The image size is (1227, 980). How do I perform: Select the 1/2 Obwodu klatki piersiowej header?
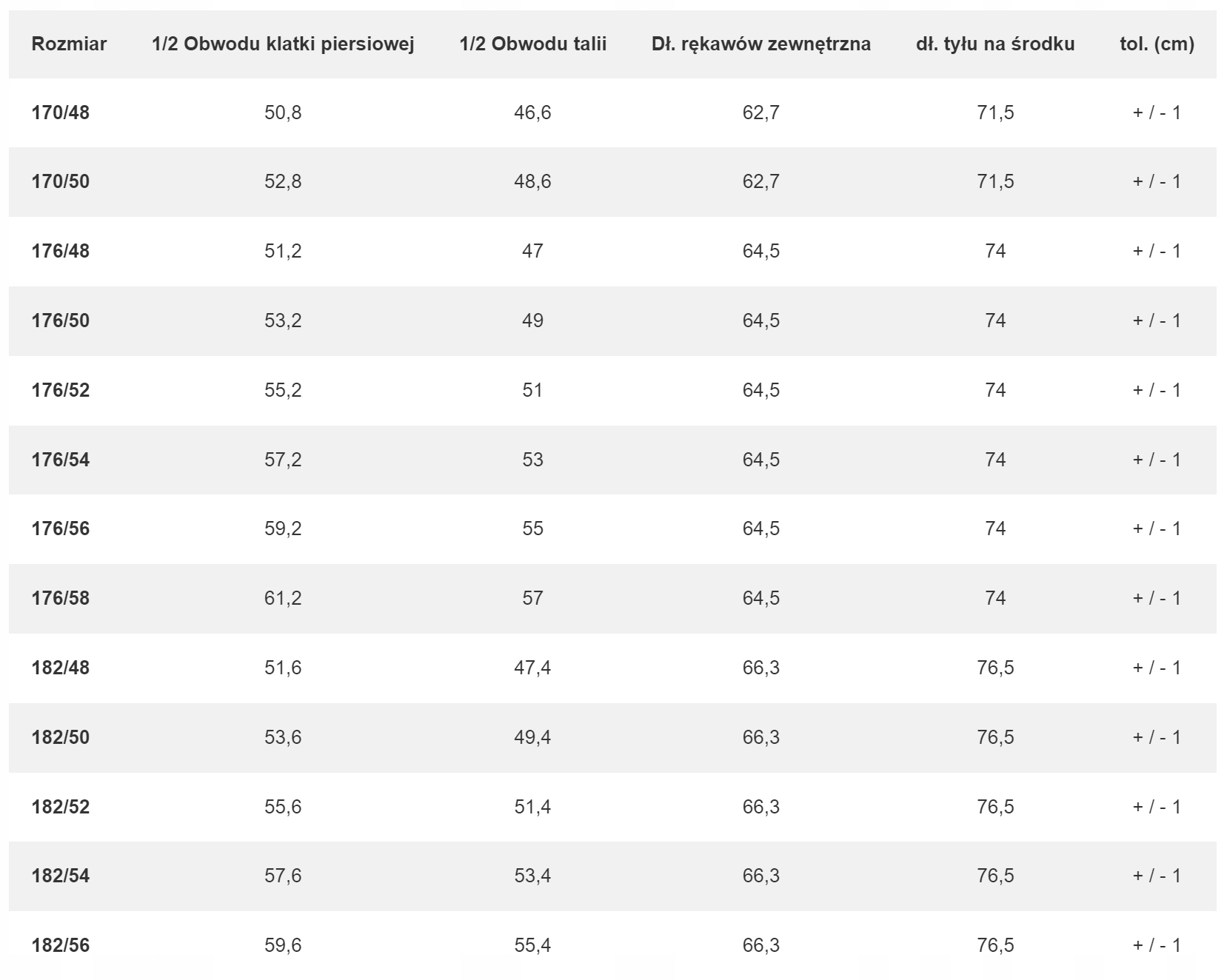283,44
